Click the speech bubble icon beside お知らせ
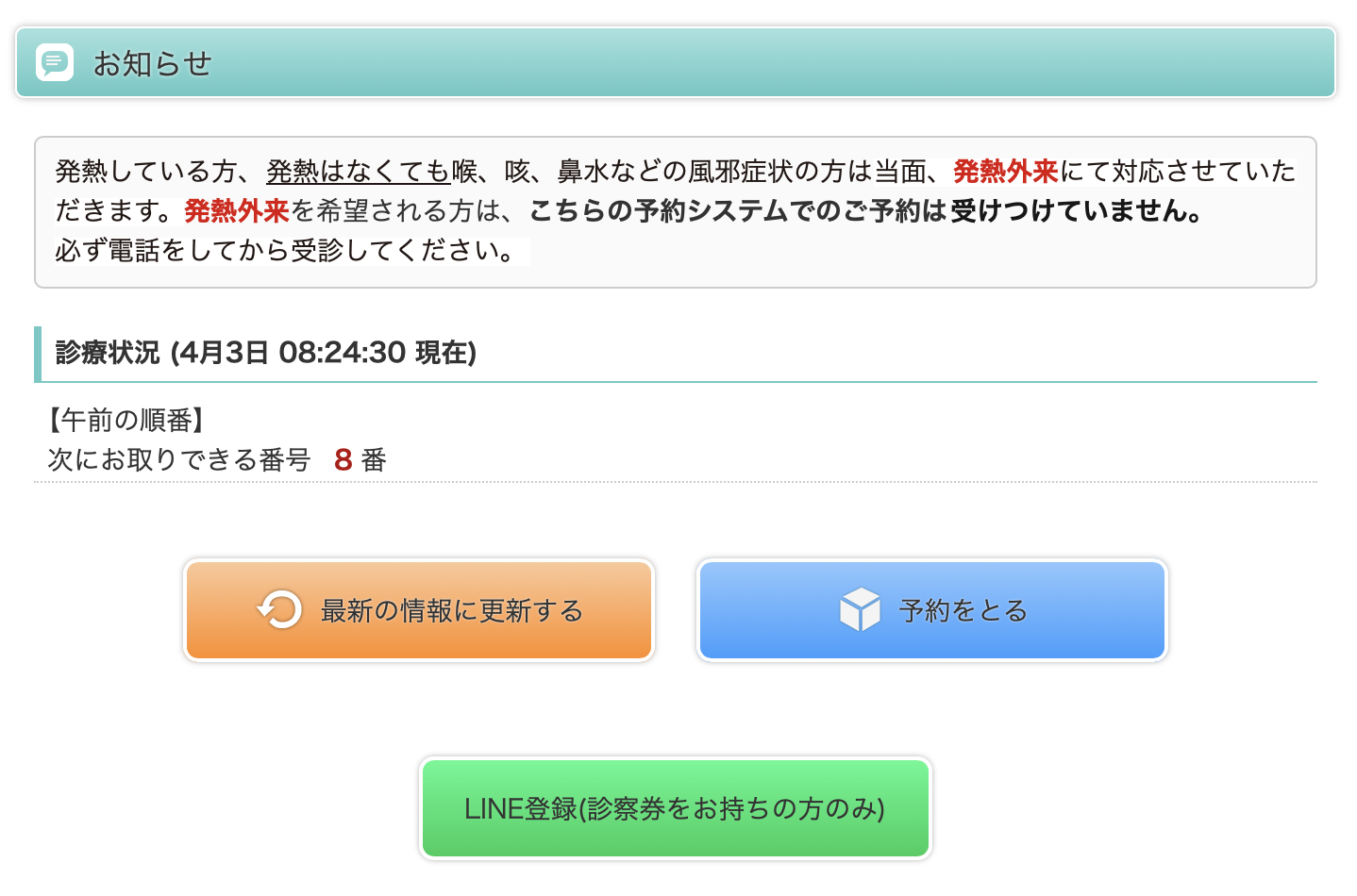1357x896 pixels. tap(55, 62)
